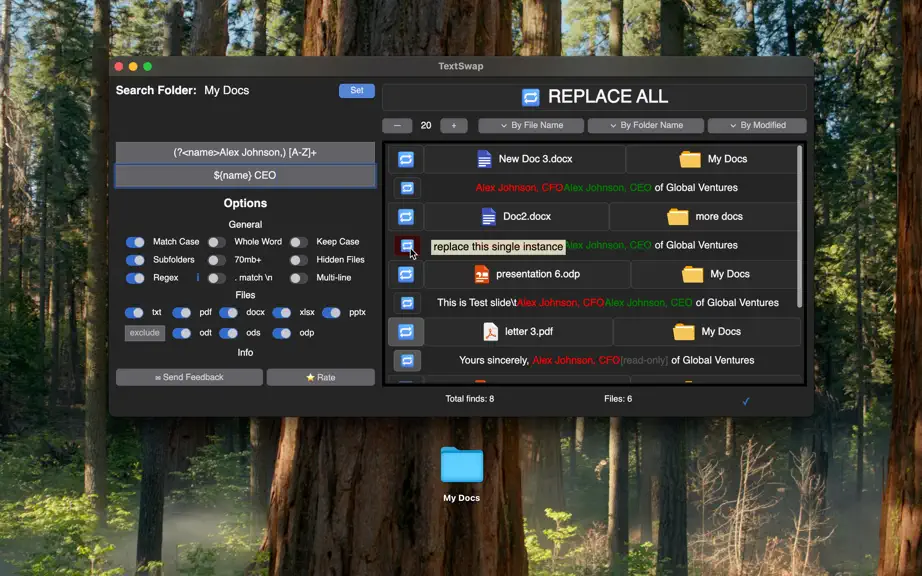The image size is (922, 576).
Task: Click the PDF icon of letter 3.pdf
Action: pos(490,332)
